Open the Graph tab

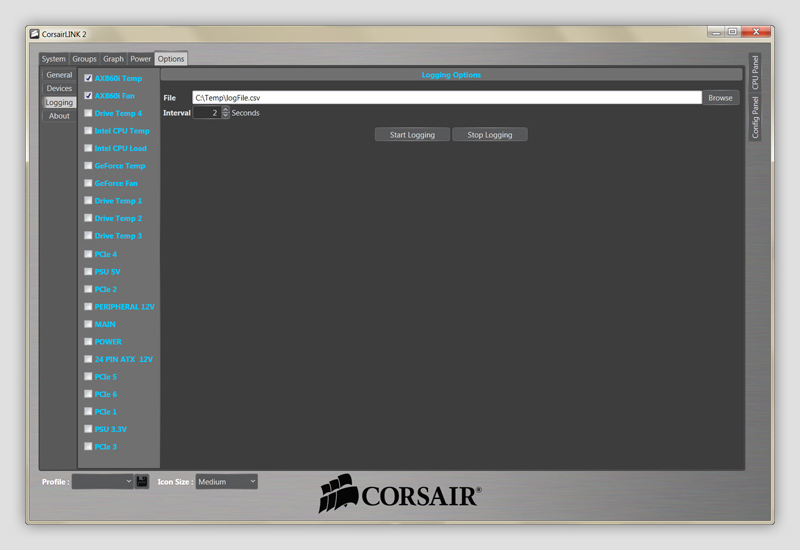[x=113, y=59]
